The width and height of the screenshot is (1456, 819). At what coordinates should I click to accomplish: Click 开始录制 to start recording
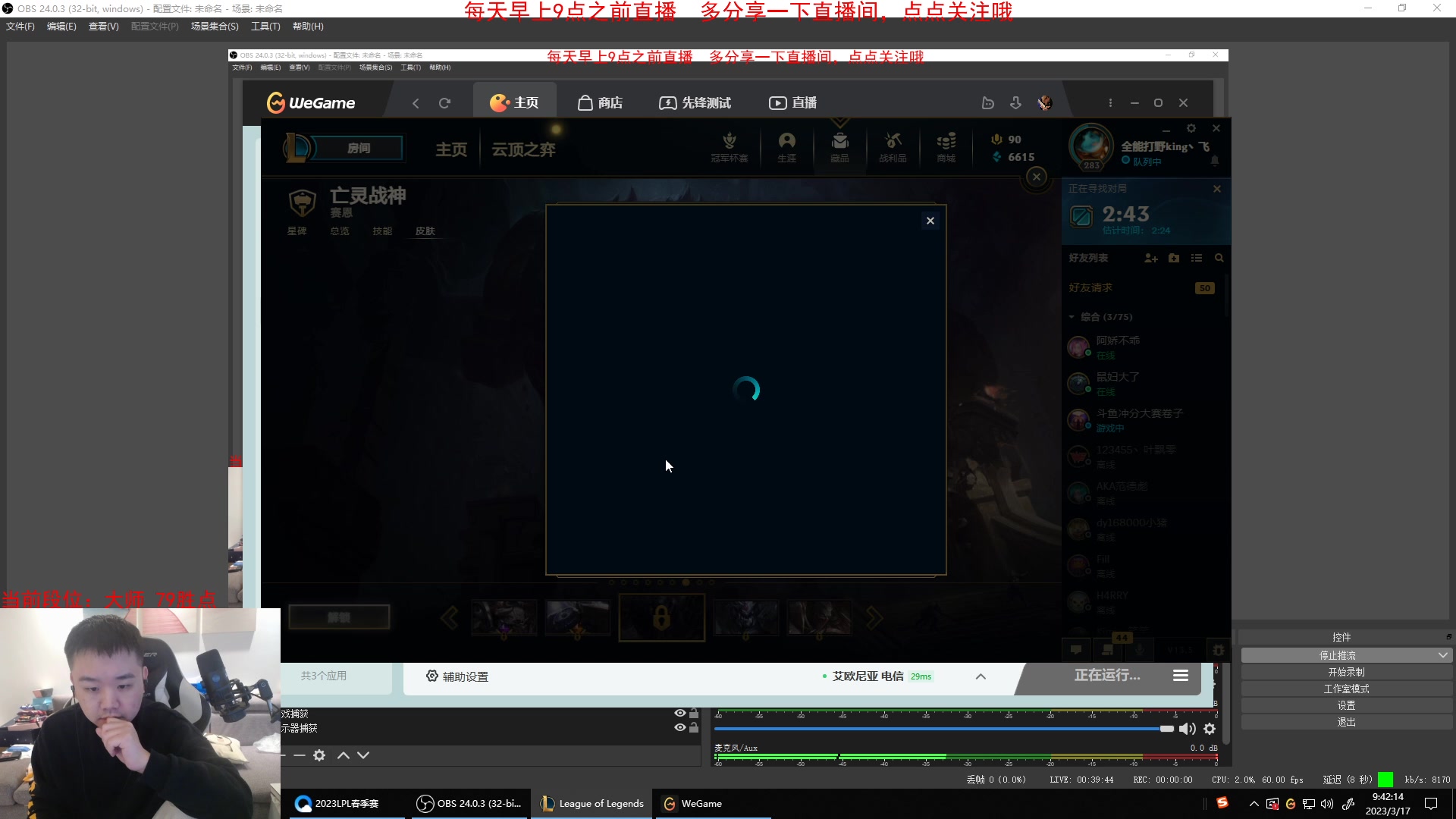click(x=1346, y=672)
